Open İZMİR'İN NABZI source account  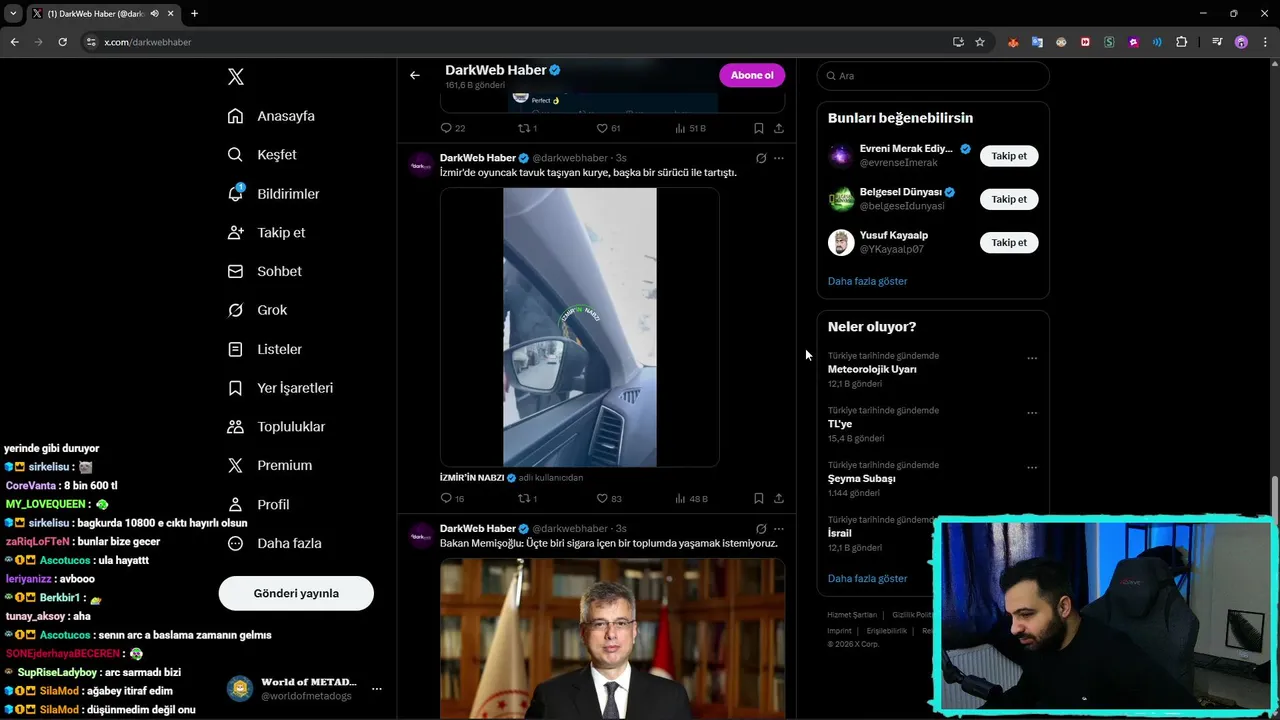[472, 478]
